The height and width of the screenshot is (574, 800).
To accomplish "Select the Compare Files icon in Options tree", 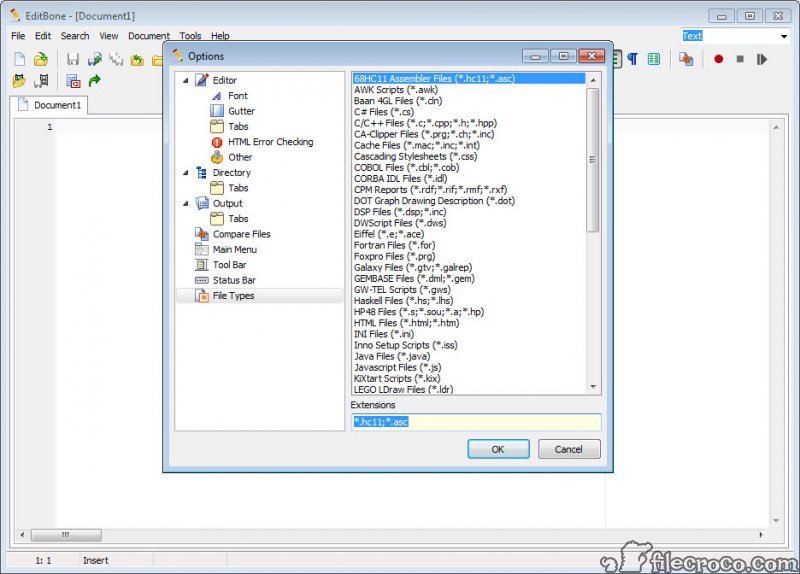I will click(202, 234).
